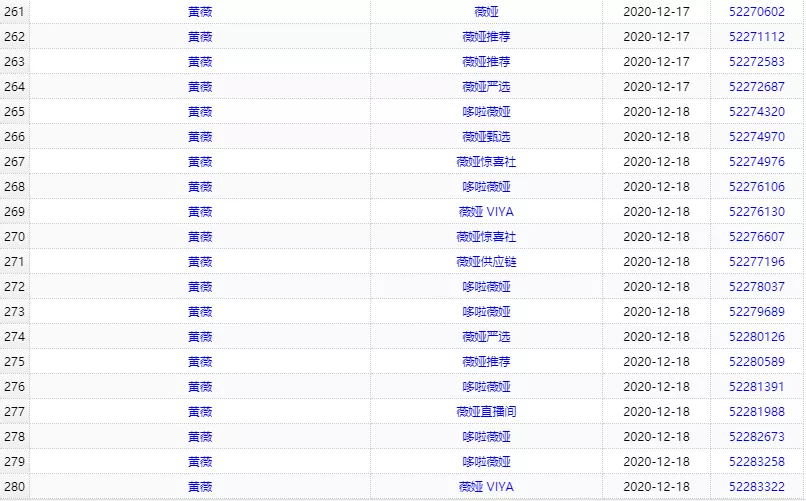Open registration number 52270602 link
The image size is (806, 501).
[757, 11]
